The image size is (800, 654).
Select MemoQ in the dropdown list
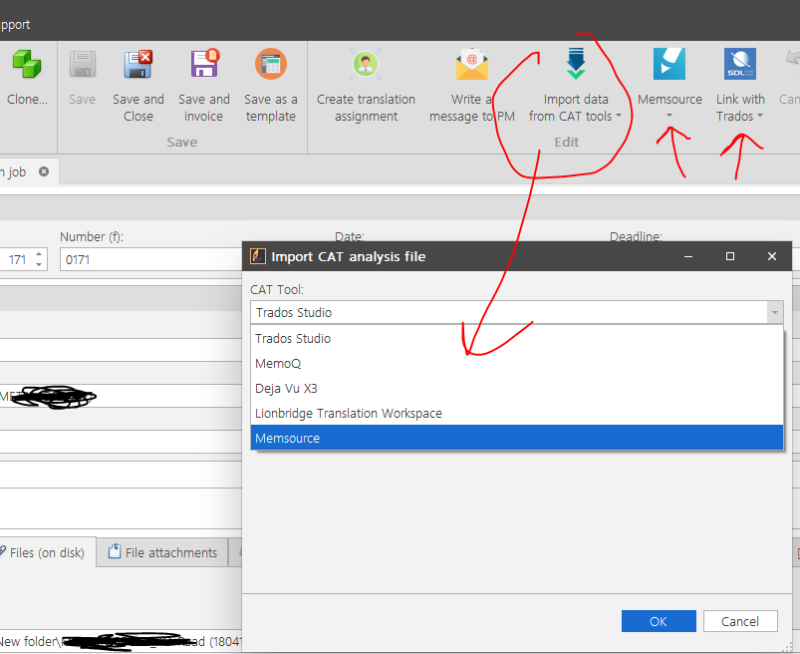coord(517,363)
